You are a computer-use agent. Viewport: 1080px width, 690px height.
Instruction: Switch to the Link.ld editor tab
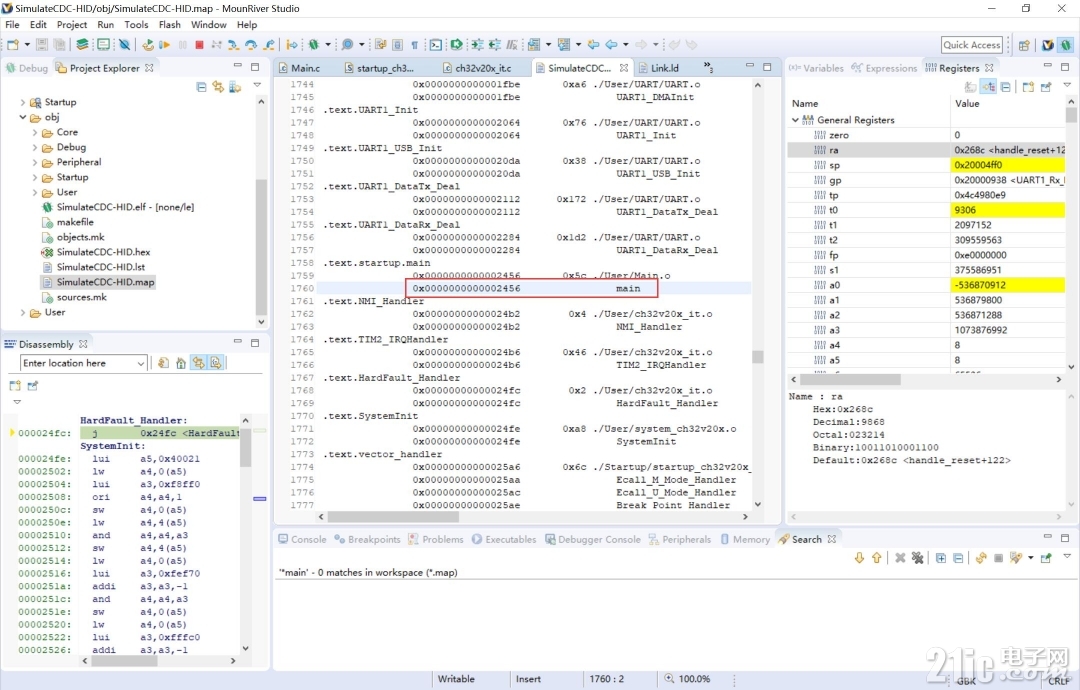point(658,67)
